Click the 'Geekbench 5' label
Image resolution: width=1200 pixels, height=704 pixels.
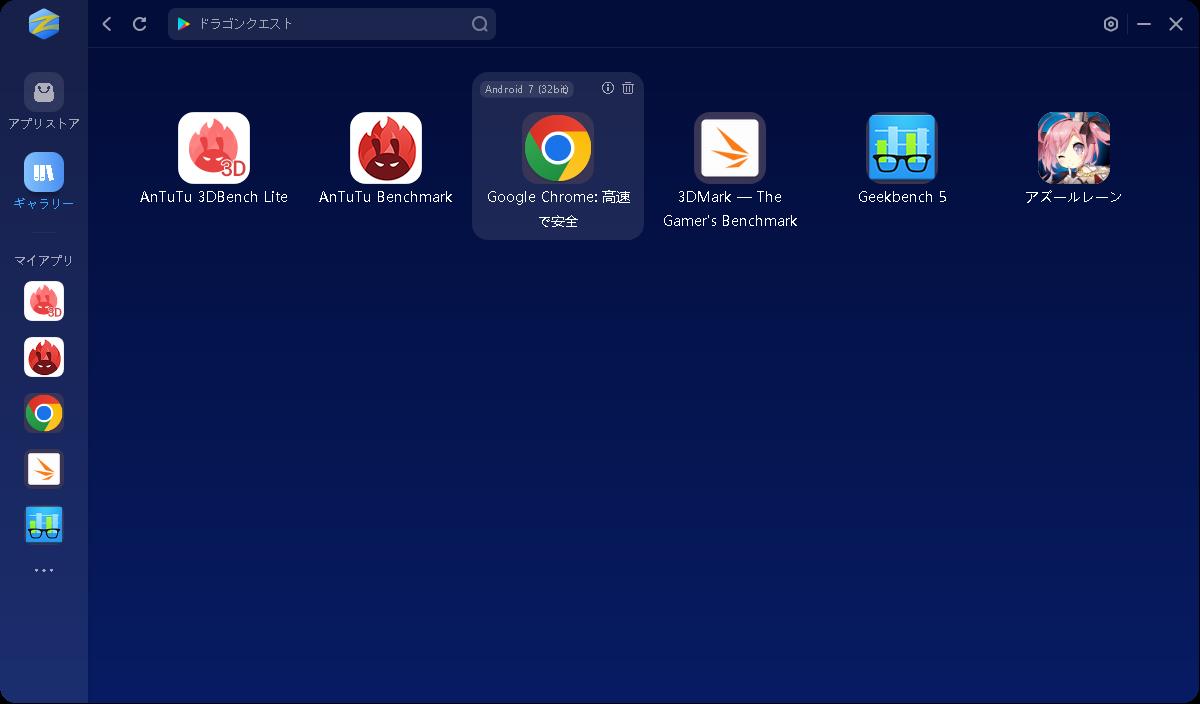[902, 197]
